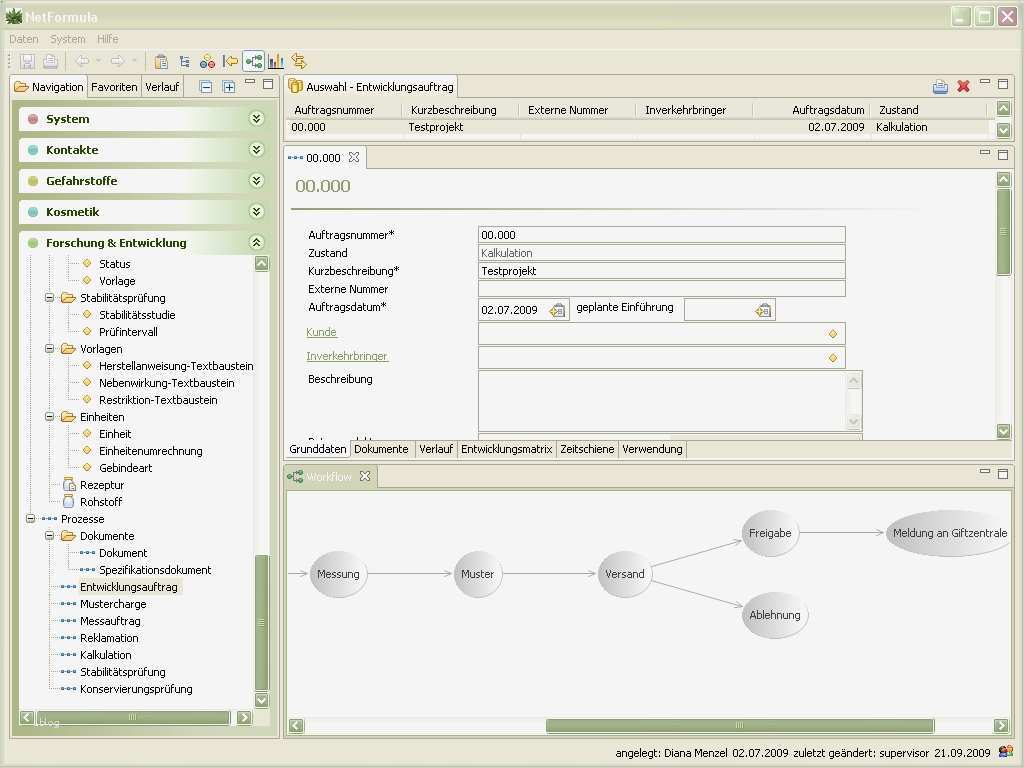Collapse all navigation tree nodes
1024x768 pixels.
[206, 87]
